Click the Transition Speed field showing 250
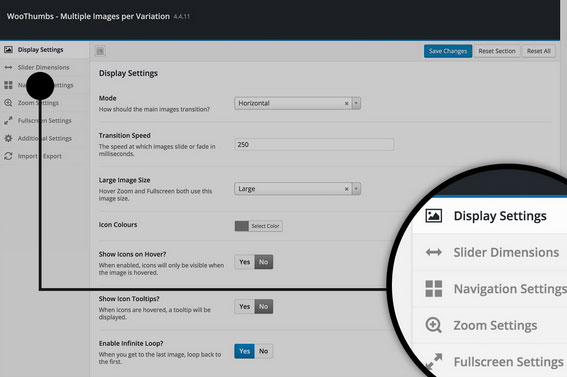Viewport: 567px width, 377px height. coord(314,145)
